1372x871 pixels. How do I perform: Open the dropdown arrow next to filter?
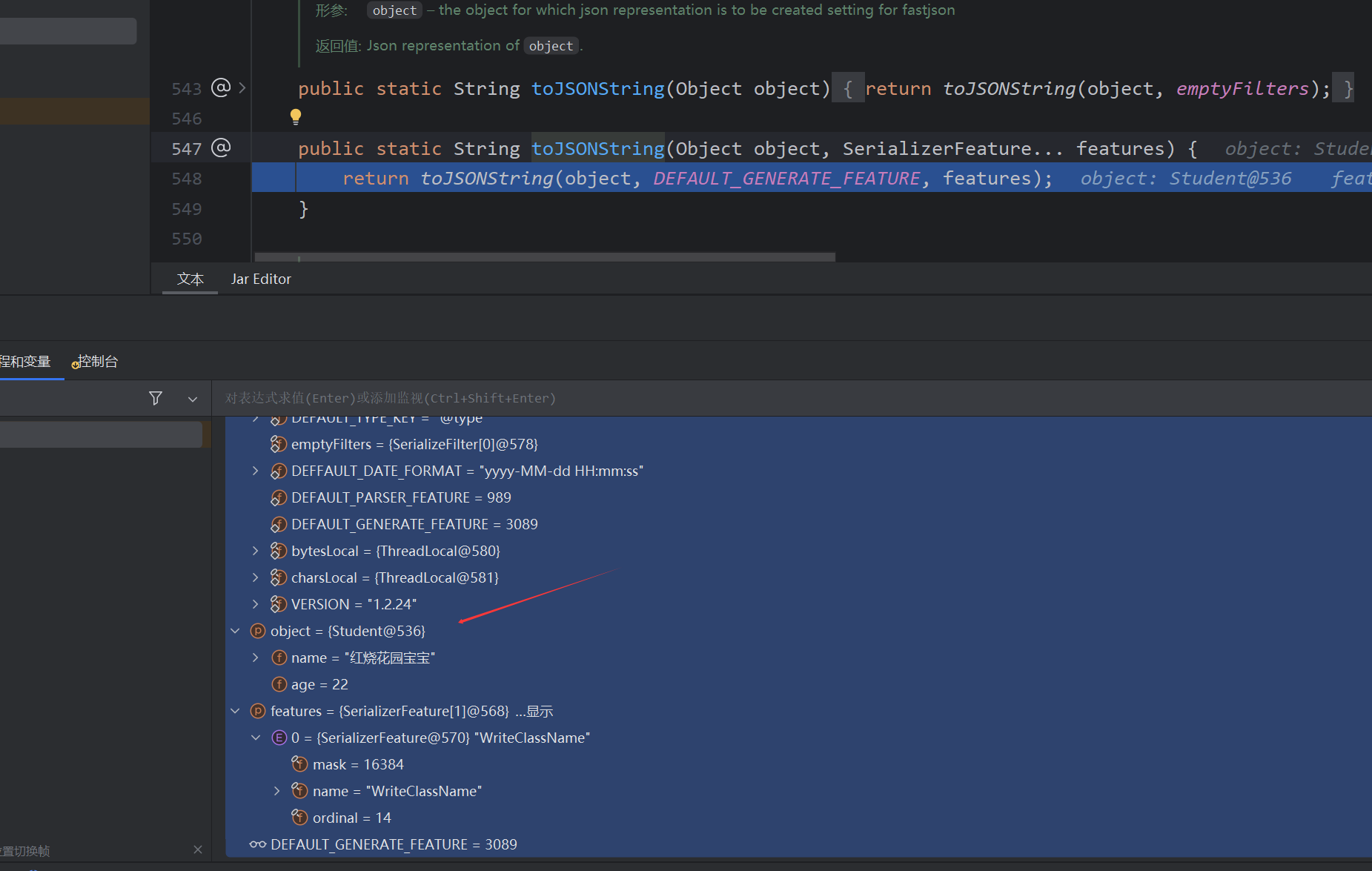pos(193,399)
